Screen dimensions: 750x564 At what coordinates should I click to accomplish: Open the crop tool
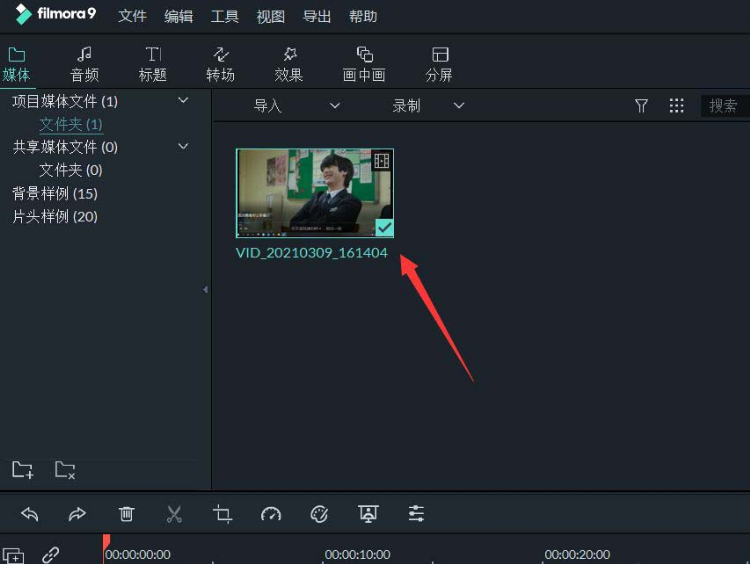[222, 514]
